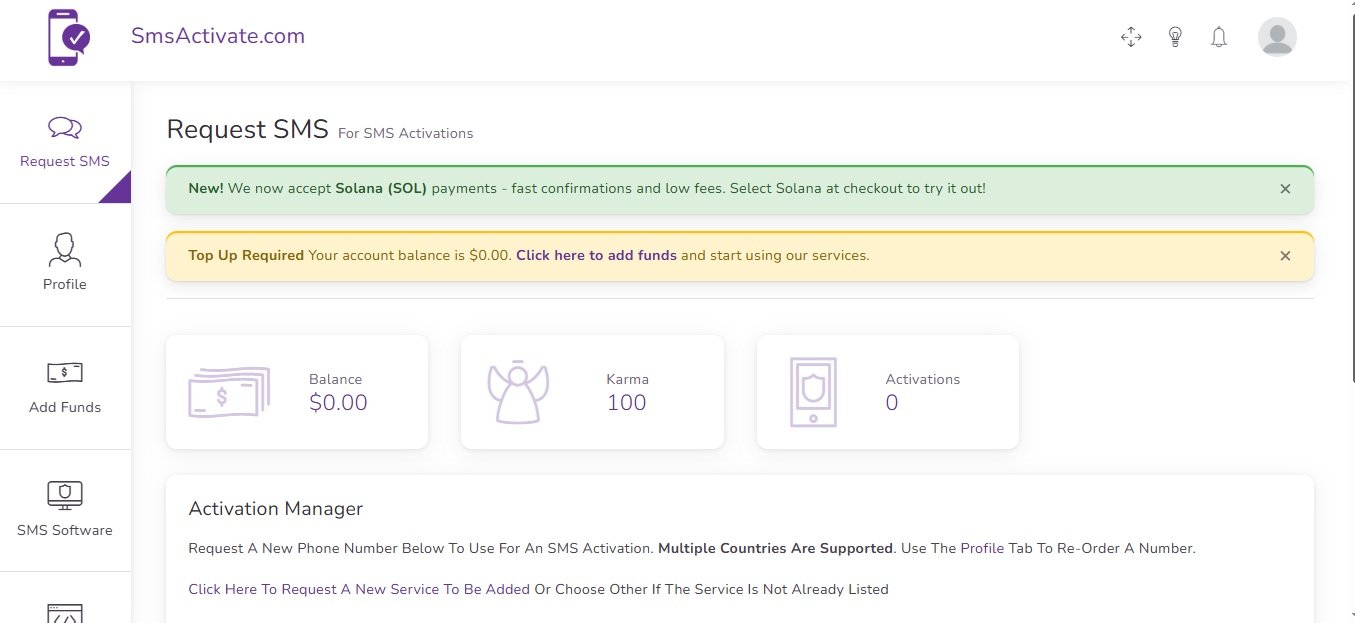This screenshot has width=1355, height=623.
Task: Click the $0.00 balance value
Action: (338, 403)
